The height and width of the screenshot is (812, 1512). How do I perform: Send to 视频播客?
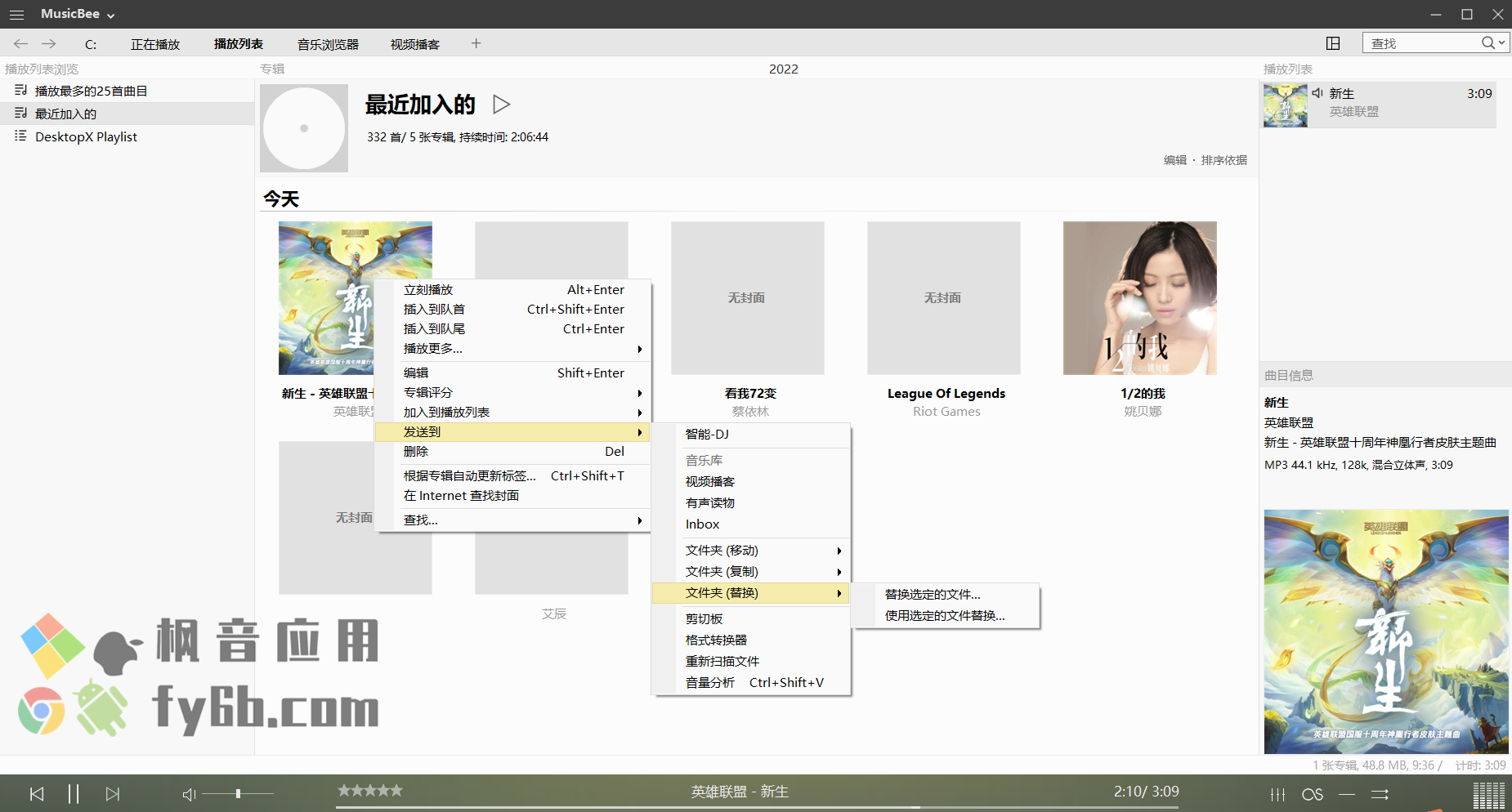pyautogui.click(x=751, y=482)
